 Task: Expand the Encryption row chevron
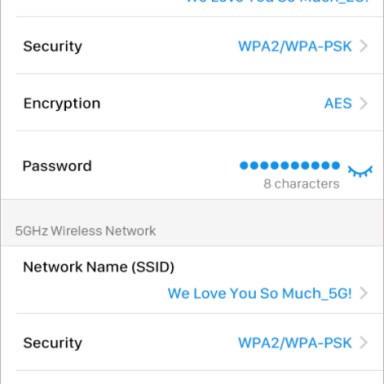tap(364, 103)
